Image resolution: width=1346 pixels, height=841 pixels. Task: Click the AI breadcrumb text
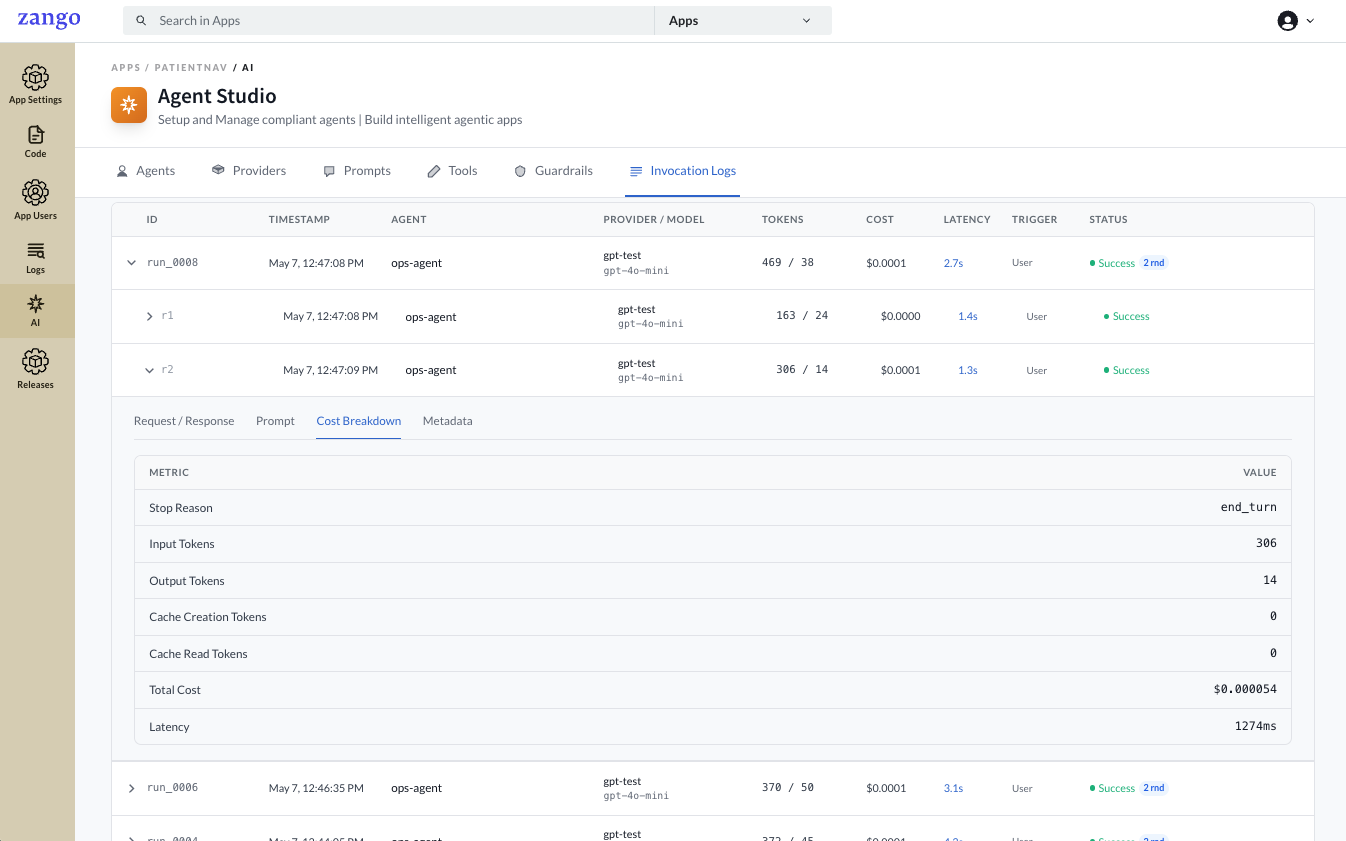pos(248,68)
